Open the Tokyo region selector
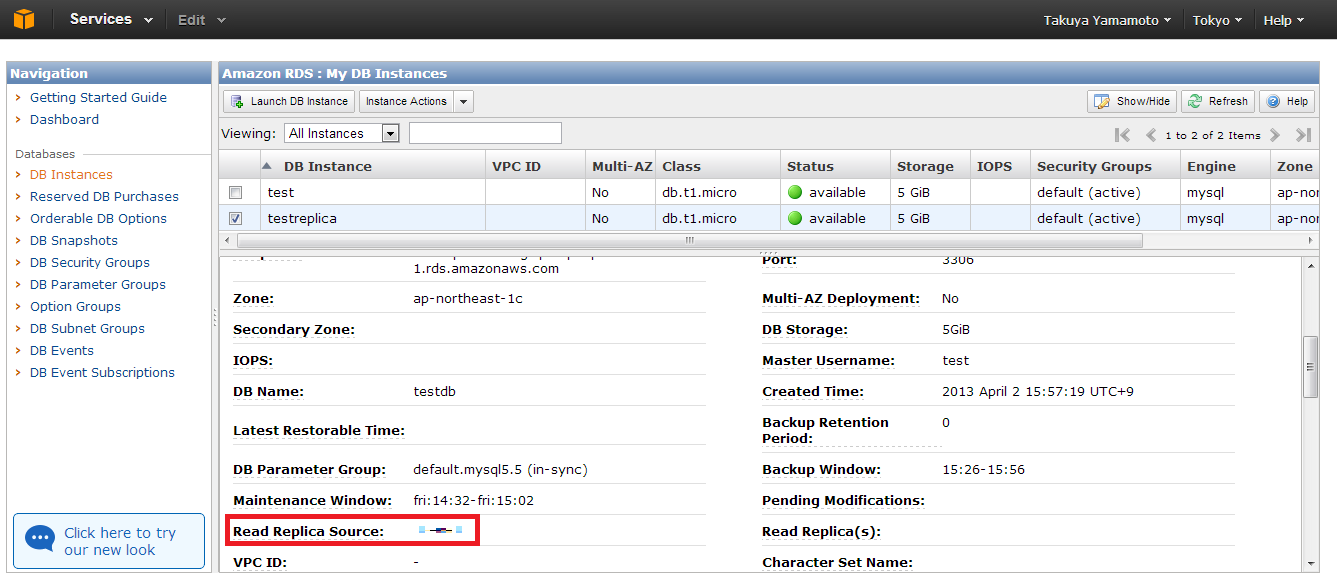1337x583 pixels. coord(1217,20)
